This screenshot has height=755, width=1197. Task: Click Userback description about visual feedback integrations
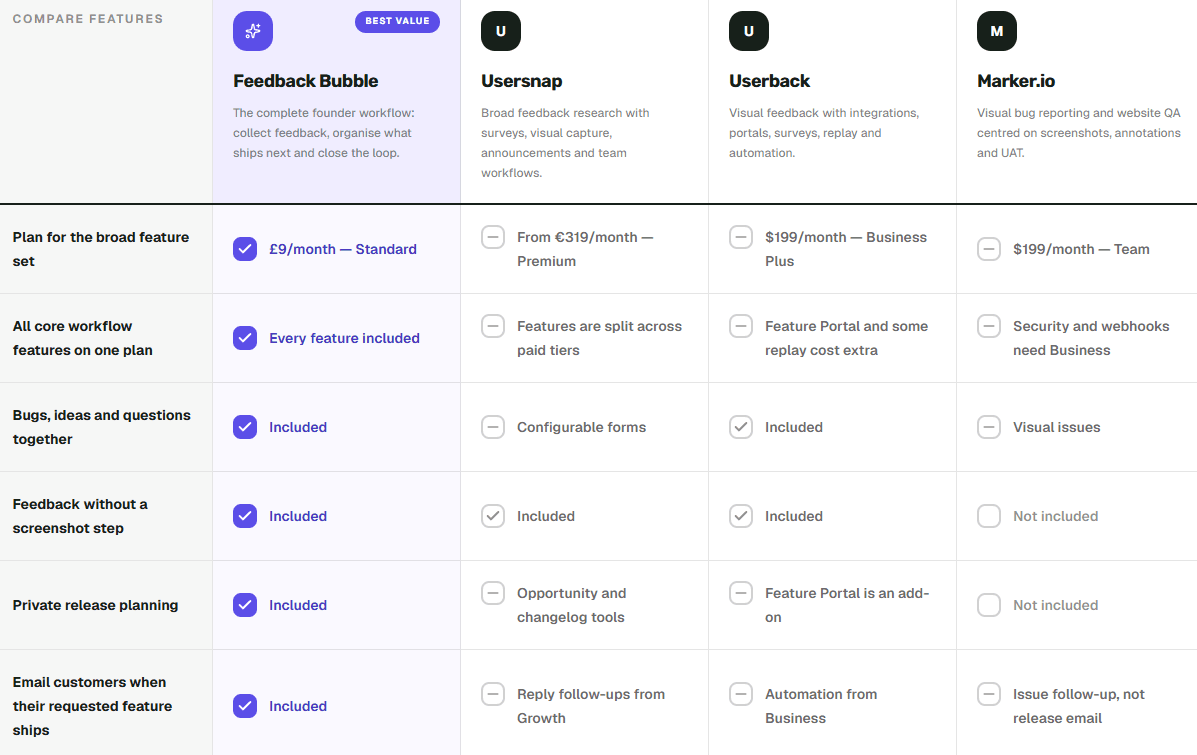click(x=824, y=133)
